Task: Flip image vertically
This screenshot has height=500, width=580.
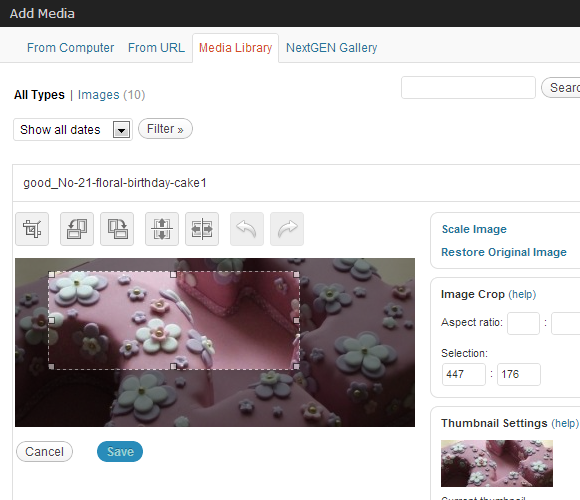Action: coord(162,229)
